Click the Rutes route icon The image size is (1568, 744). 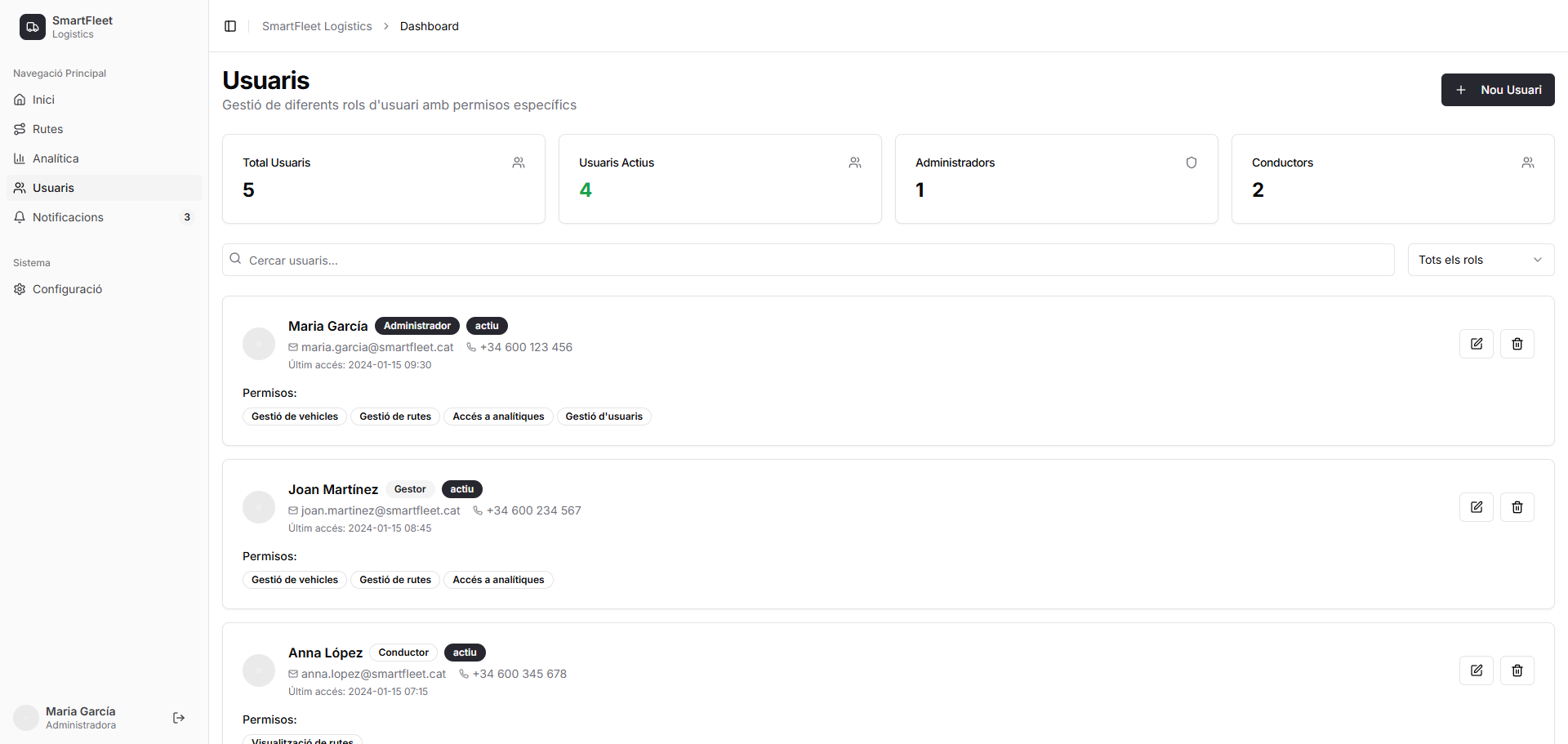[x=20, y=129]
